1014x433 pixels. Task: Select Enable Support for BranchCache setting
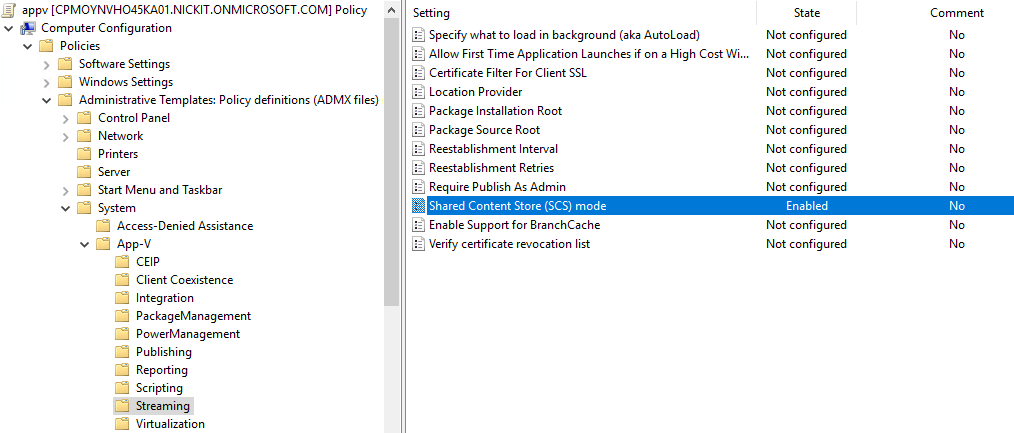(x=514, y=225)
